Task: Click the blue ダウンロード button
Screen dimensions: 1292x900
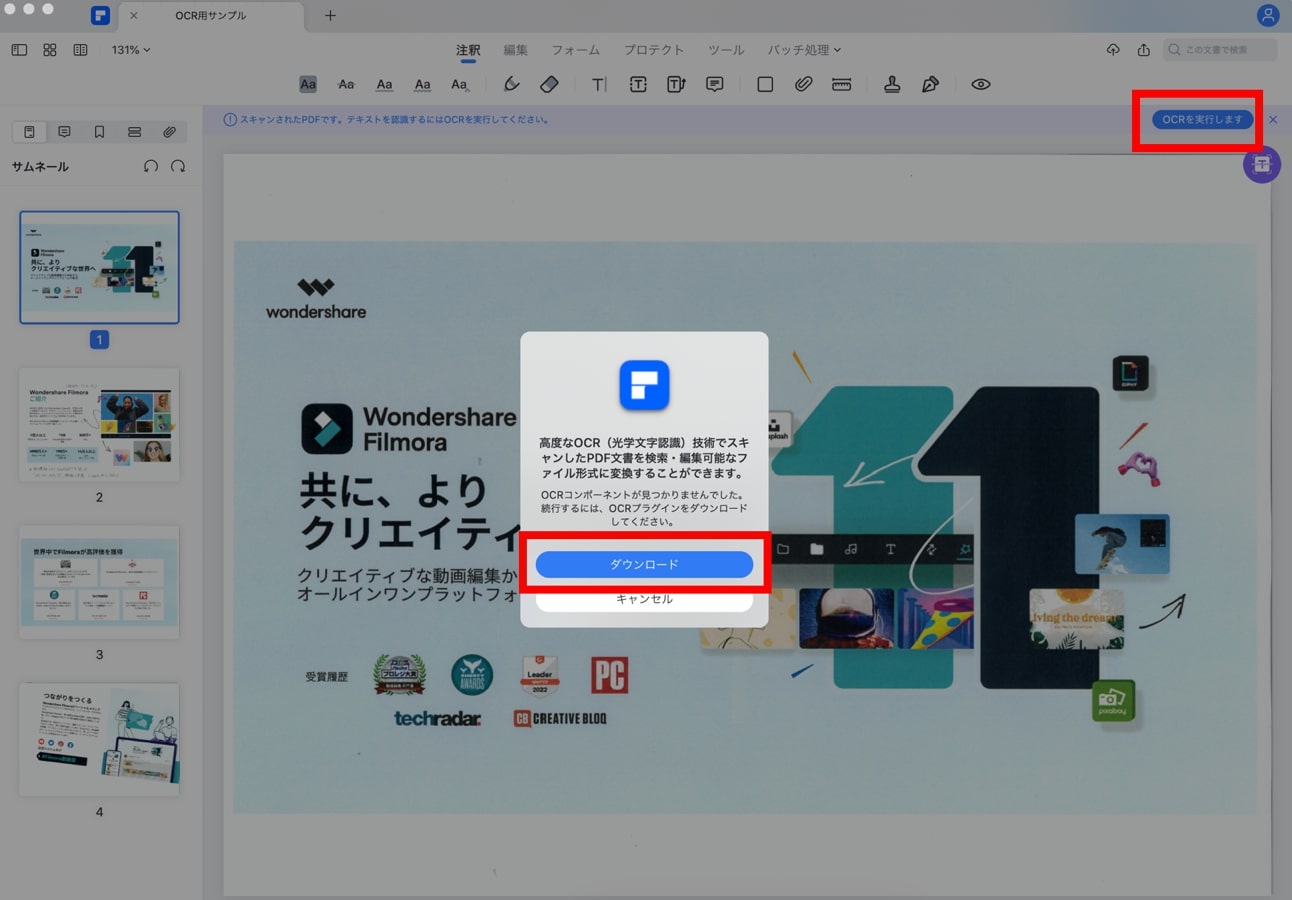Action: click(x=644, y=564)
